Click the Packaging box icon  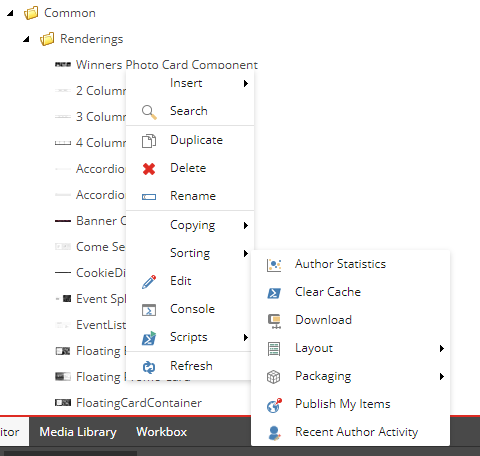click(x=274, y=377)
